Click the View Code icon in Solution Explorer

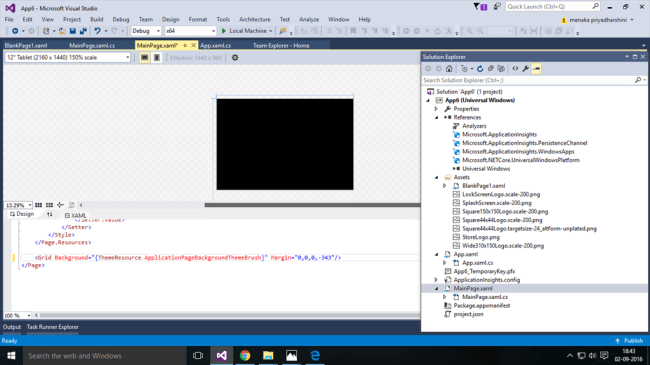click(x=515, y=69)
